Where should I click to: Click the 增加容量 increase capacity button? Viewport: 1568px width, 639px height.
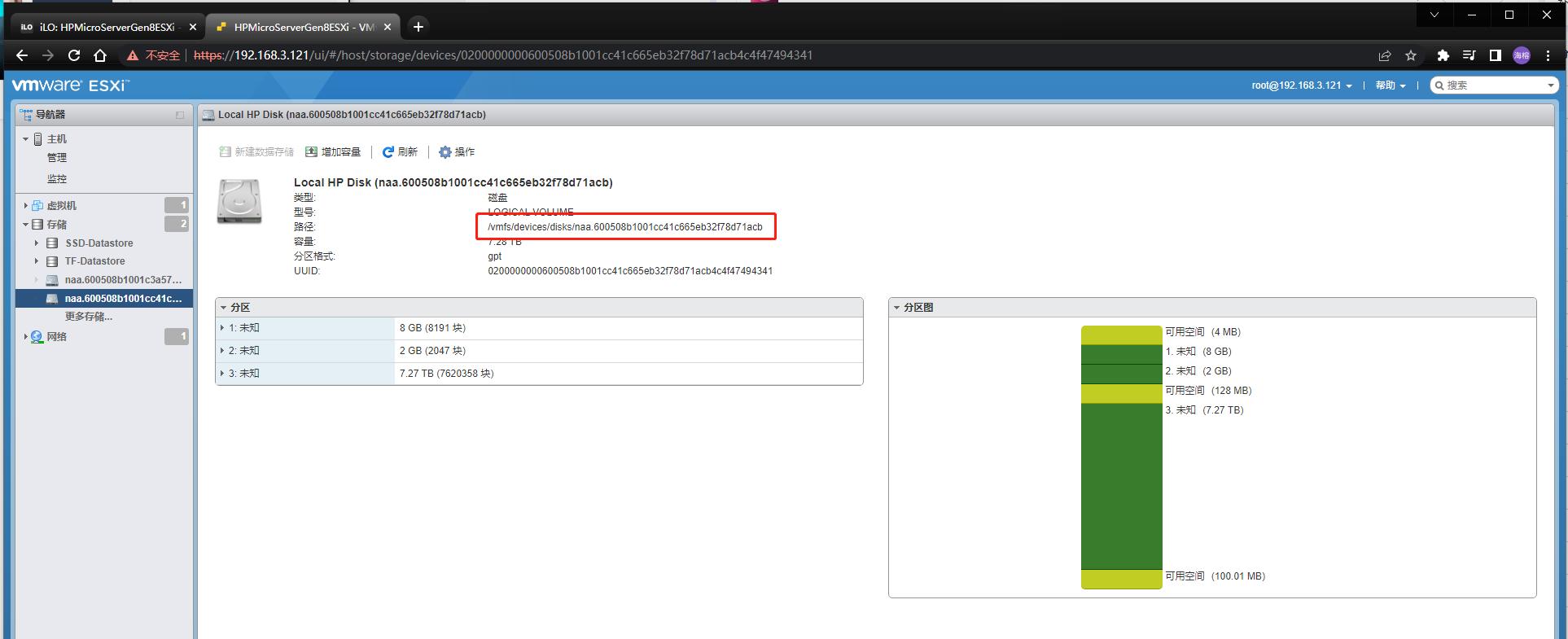(x=333, y=152)
